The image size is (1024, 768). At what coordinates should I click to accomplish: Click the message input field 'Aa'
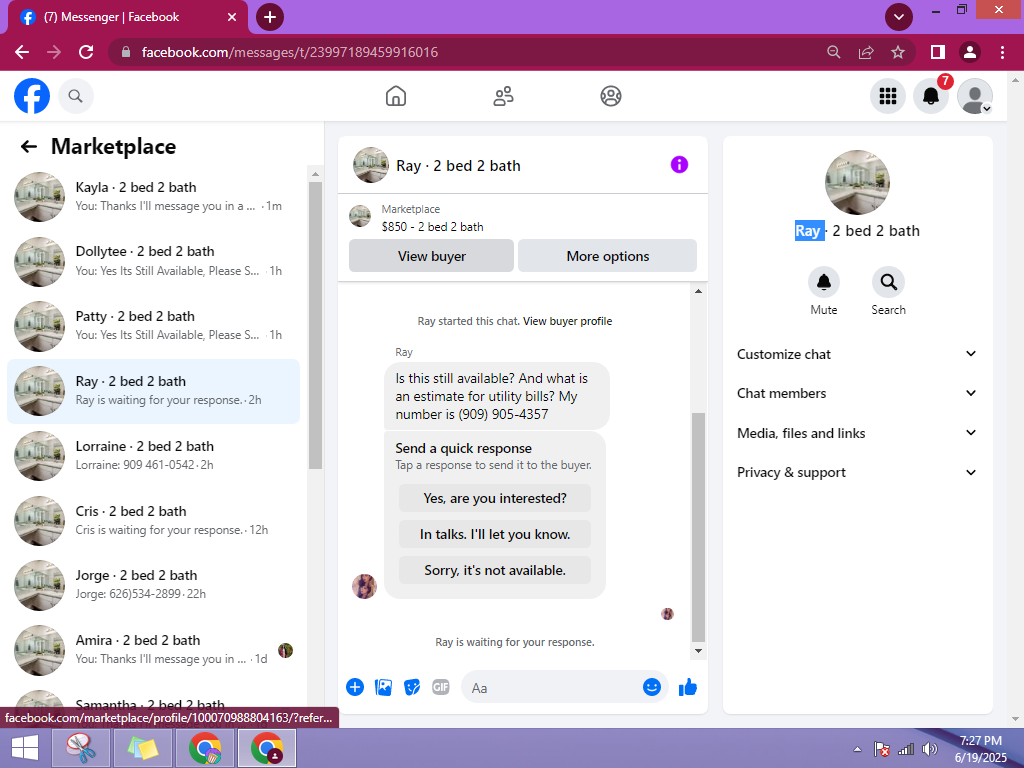click(x=552, y=687)
